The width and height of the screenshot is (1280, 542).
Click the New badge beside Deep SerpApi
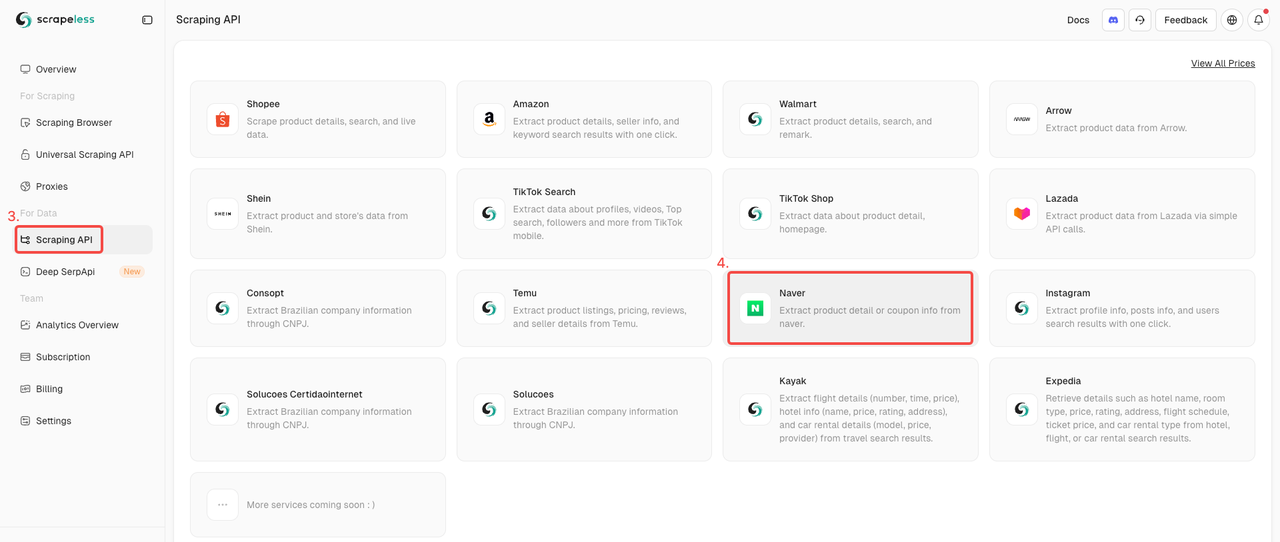pos(132,271)
